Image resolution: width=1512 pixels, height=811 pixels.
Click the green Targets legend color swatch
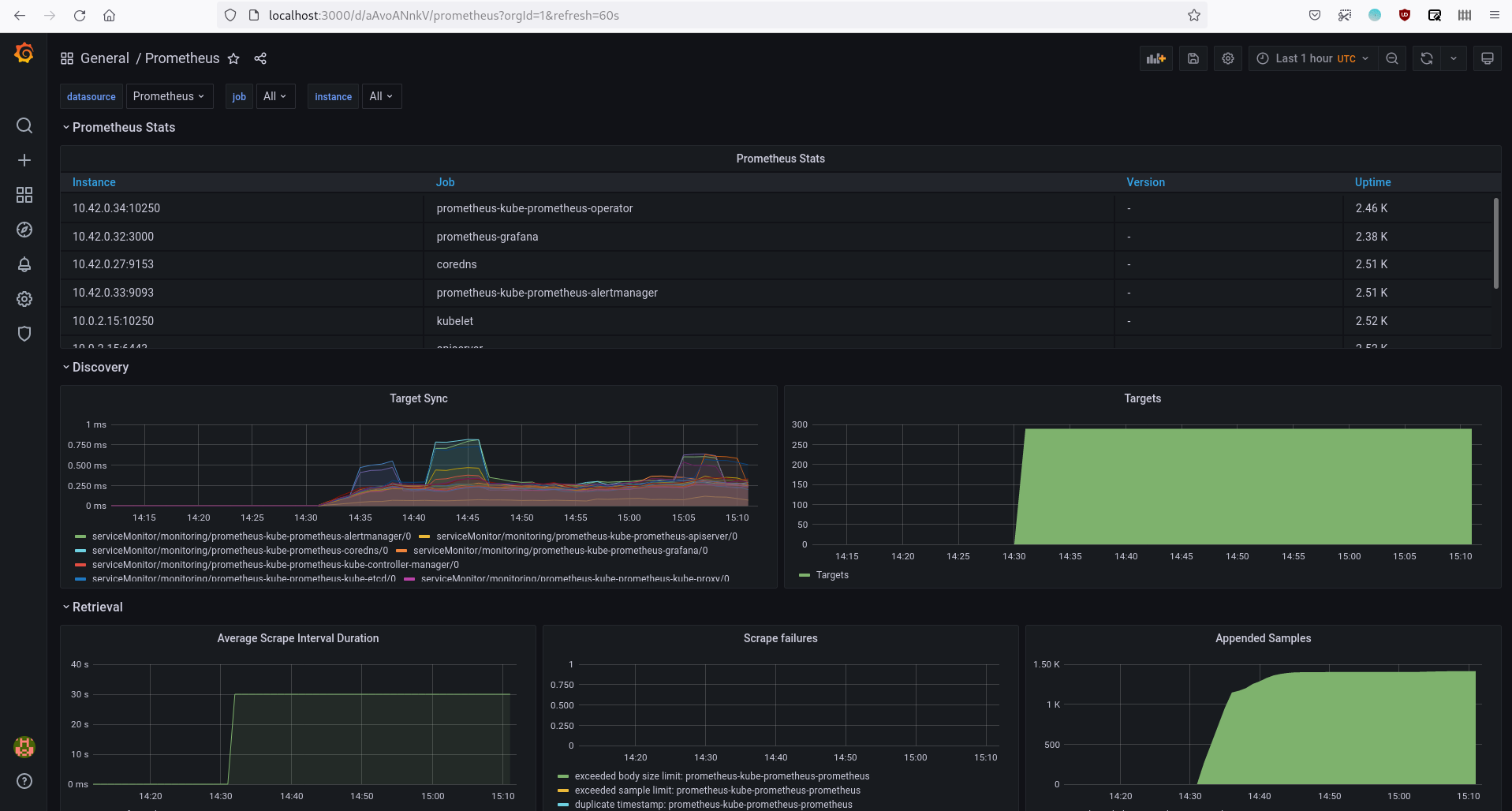[x=805, y=575]
